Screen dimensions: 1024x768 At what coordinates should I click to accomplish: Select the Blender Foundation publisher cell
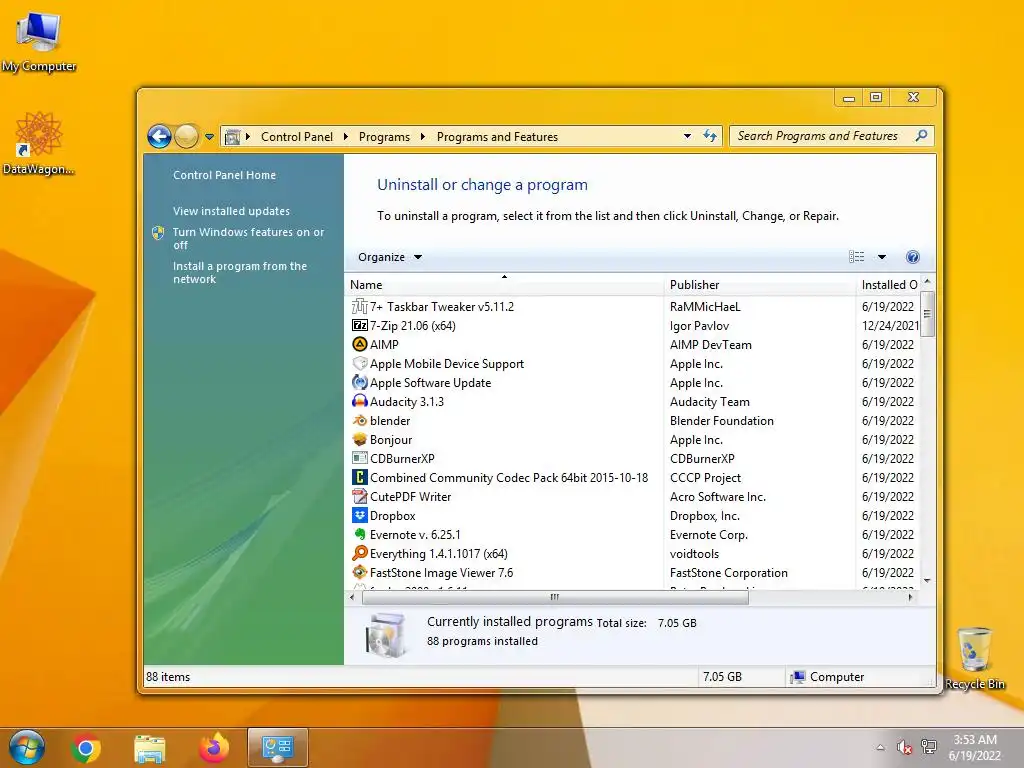pyautogui.click(x=722, y=421)
